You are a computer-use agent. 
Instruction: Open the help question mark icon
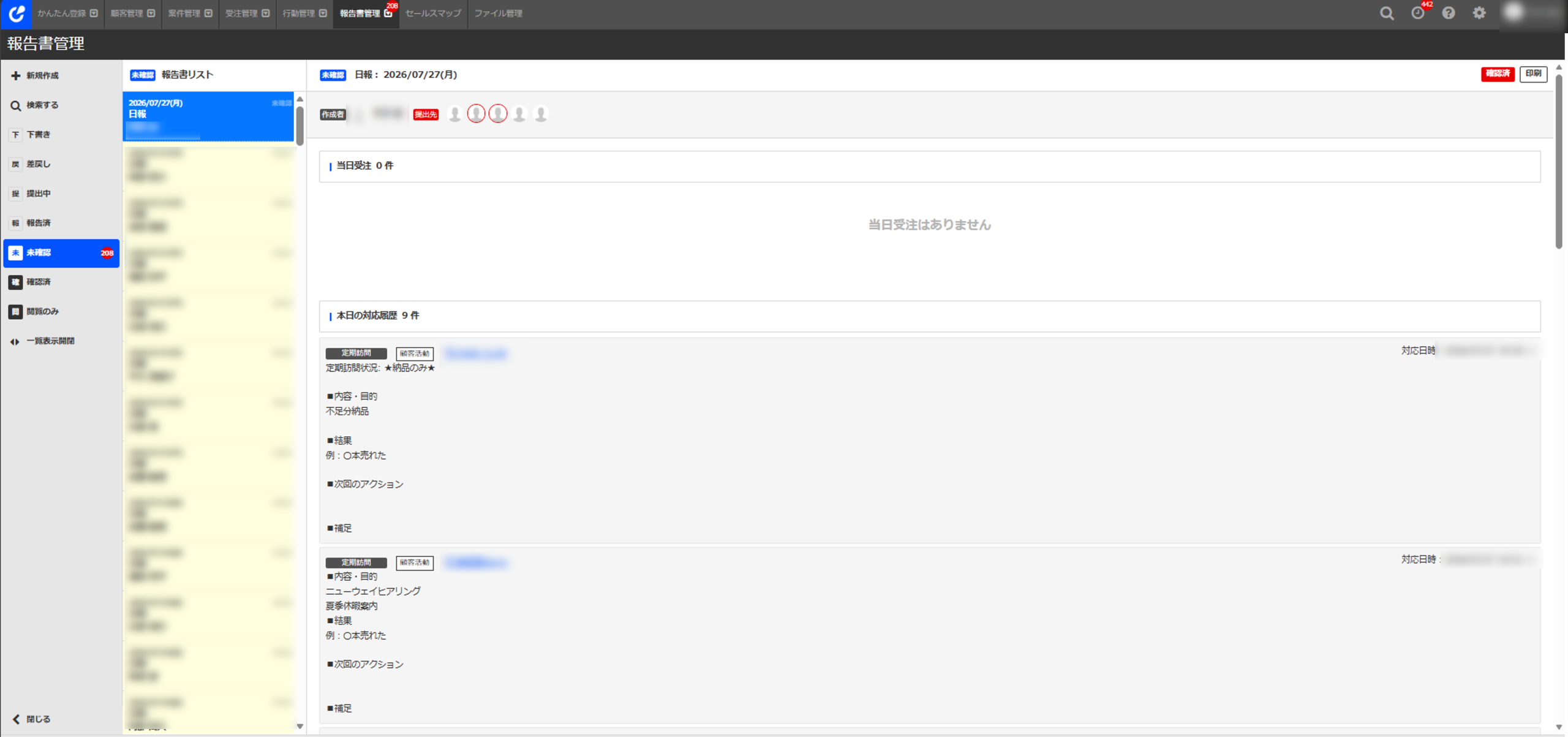pos(1449,13)
